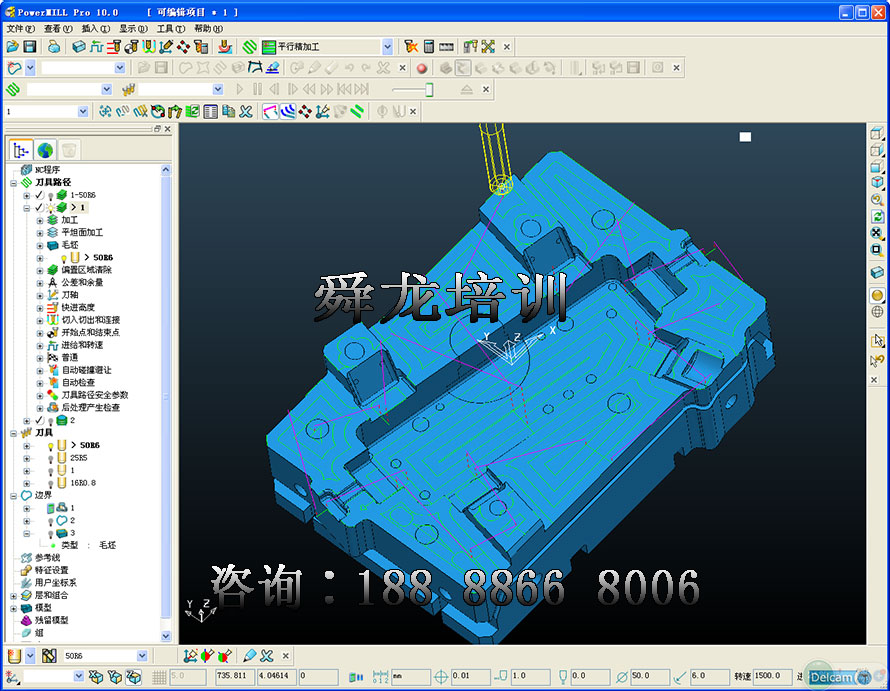
Task: Toggle light bulb for tool 25R5
Action: [51, 458]
